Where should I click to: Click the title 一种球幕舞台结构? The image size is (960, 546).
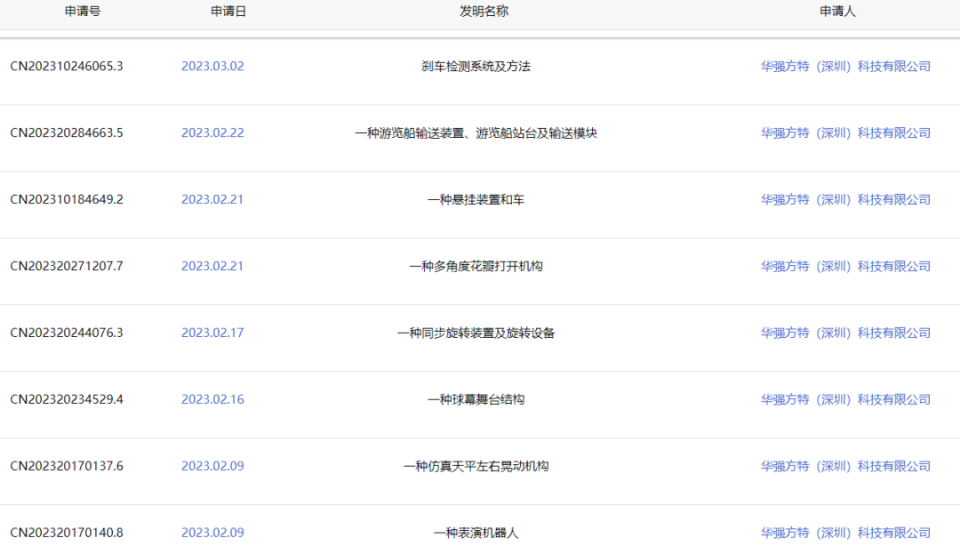coord(476,400)
